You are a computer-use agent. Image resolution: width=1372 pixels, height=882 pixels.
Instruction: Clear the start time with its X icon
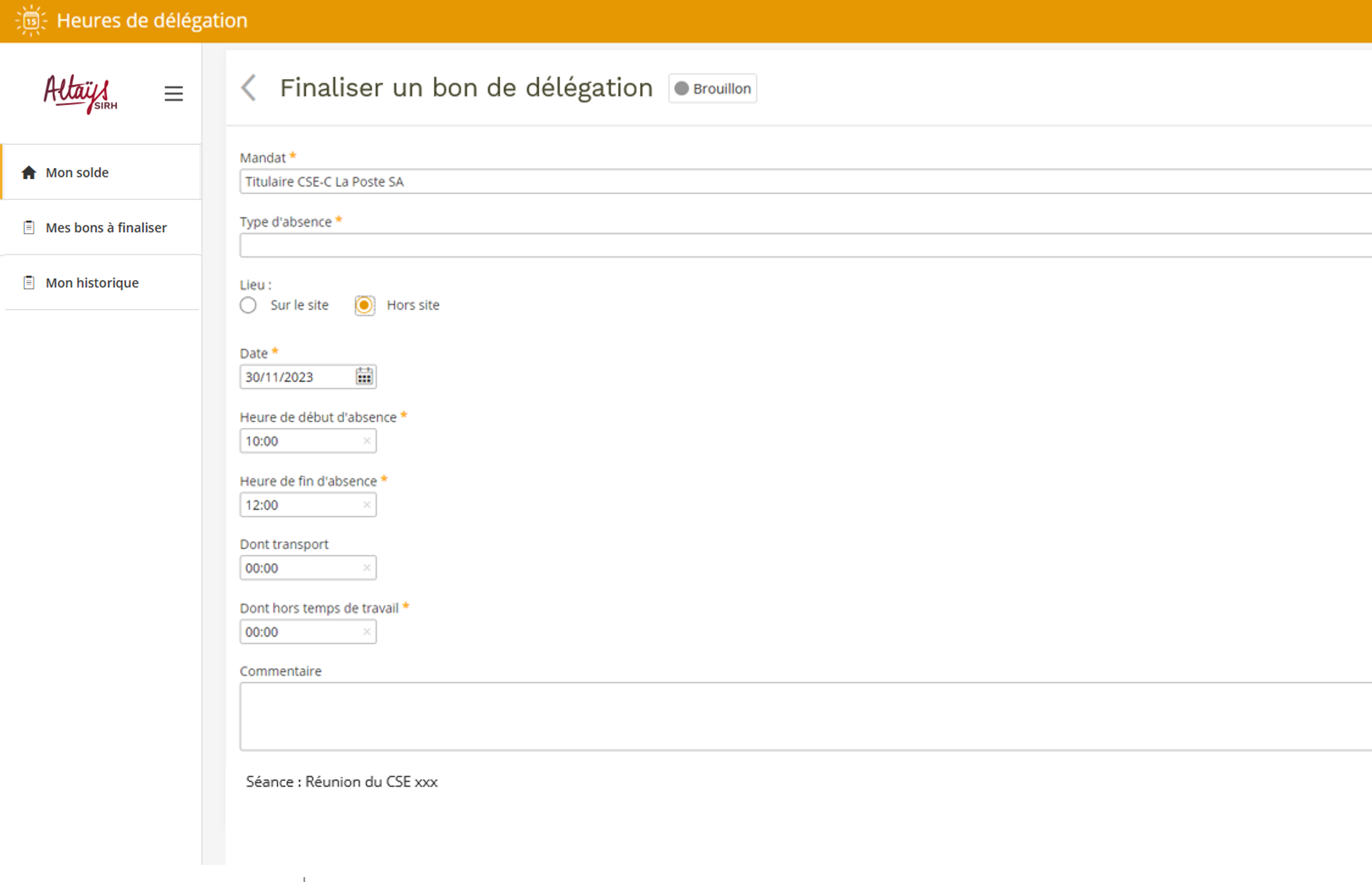(366, 441)
